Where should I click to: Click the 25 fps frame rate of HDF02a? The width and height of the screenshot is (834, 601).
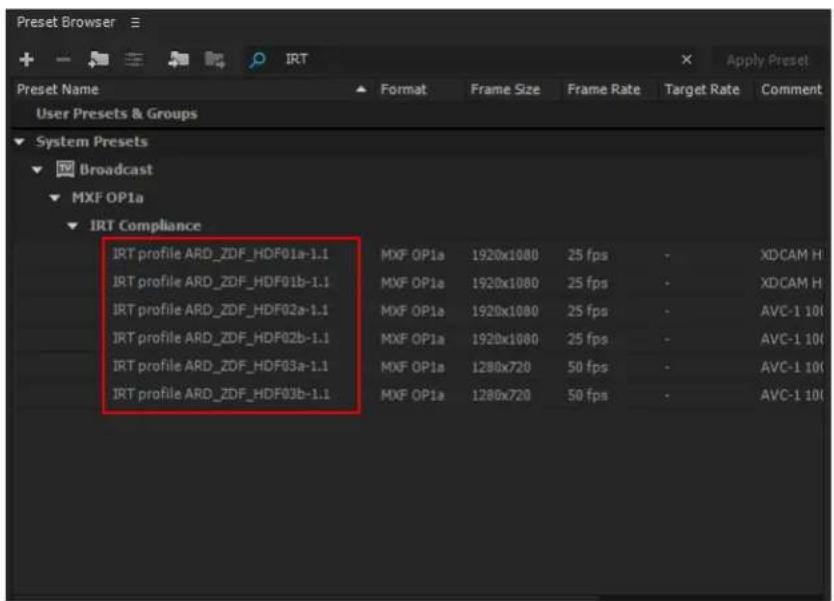click(587, 311)
